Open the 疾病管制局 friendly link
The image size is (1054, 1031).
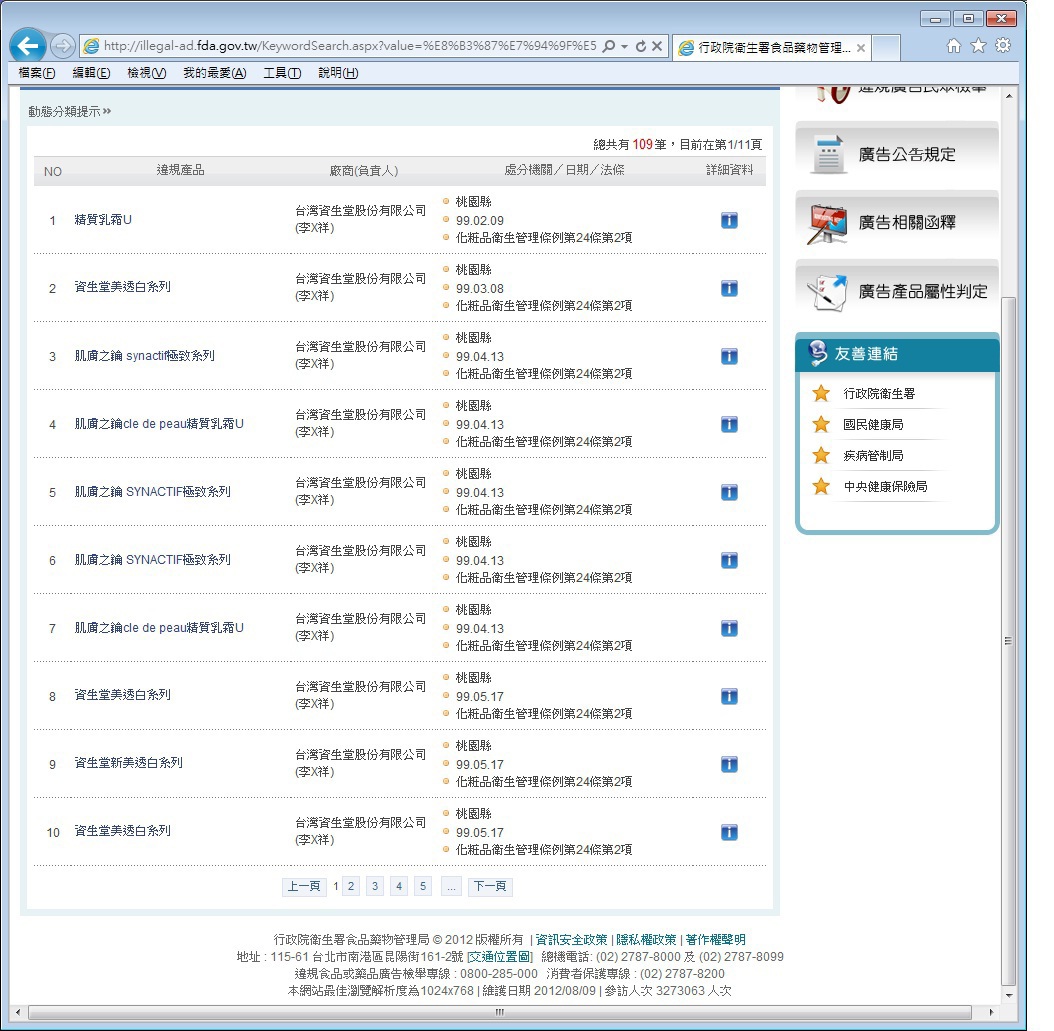[873, 456]
